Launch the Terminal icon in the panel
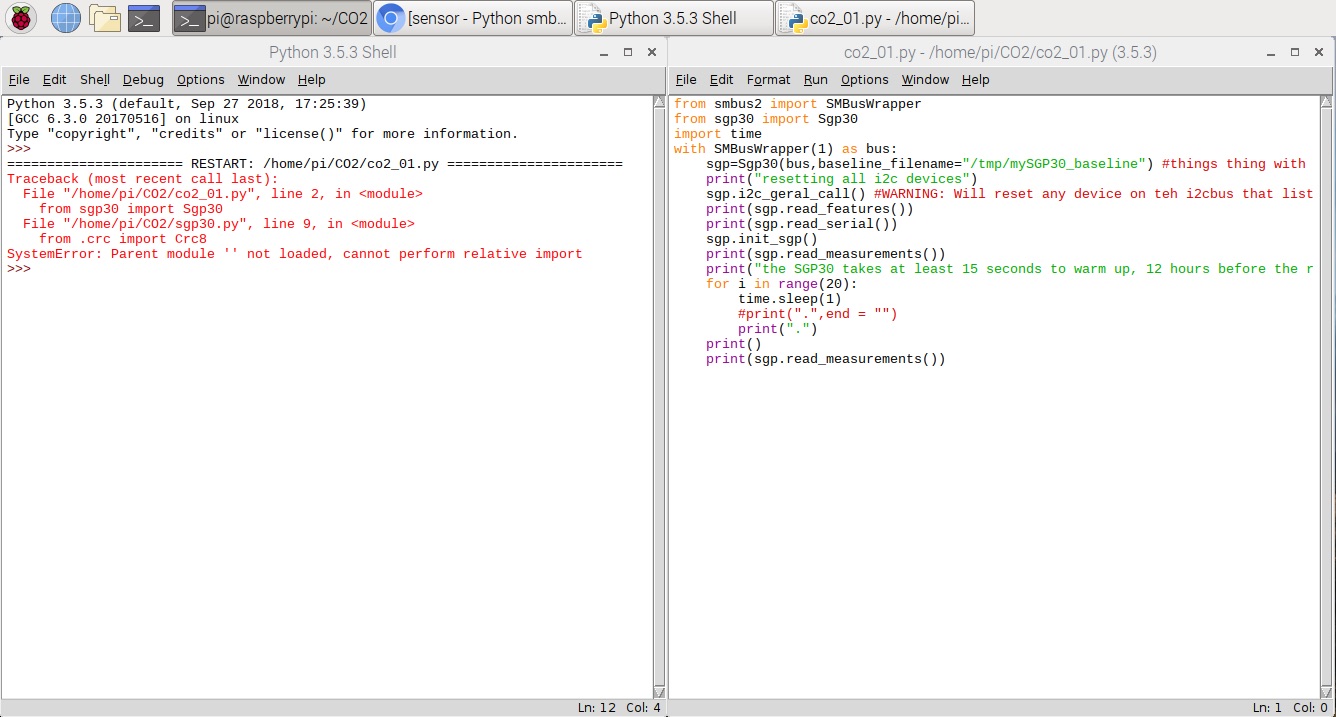Image resolution: width=1336 pixels, height=717 pixels. (x=144, y=17)
